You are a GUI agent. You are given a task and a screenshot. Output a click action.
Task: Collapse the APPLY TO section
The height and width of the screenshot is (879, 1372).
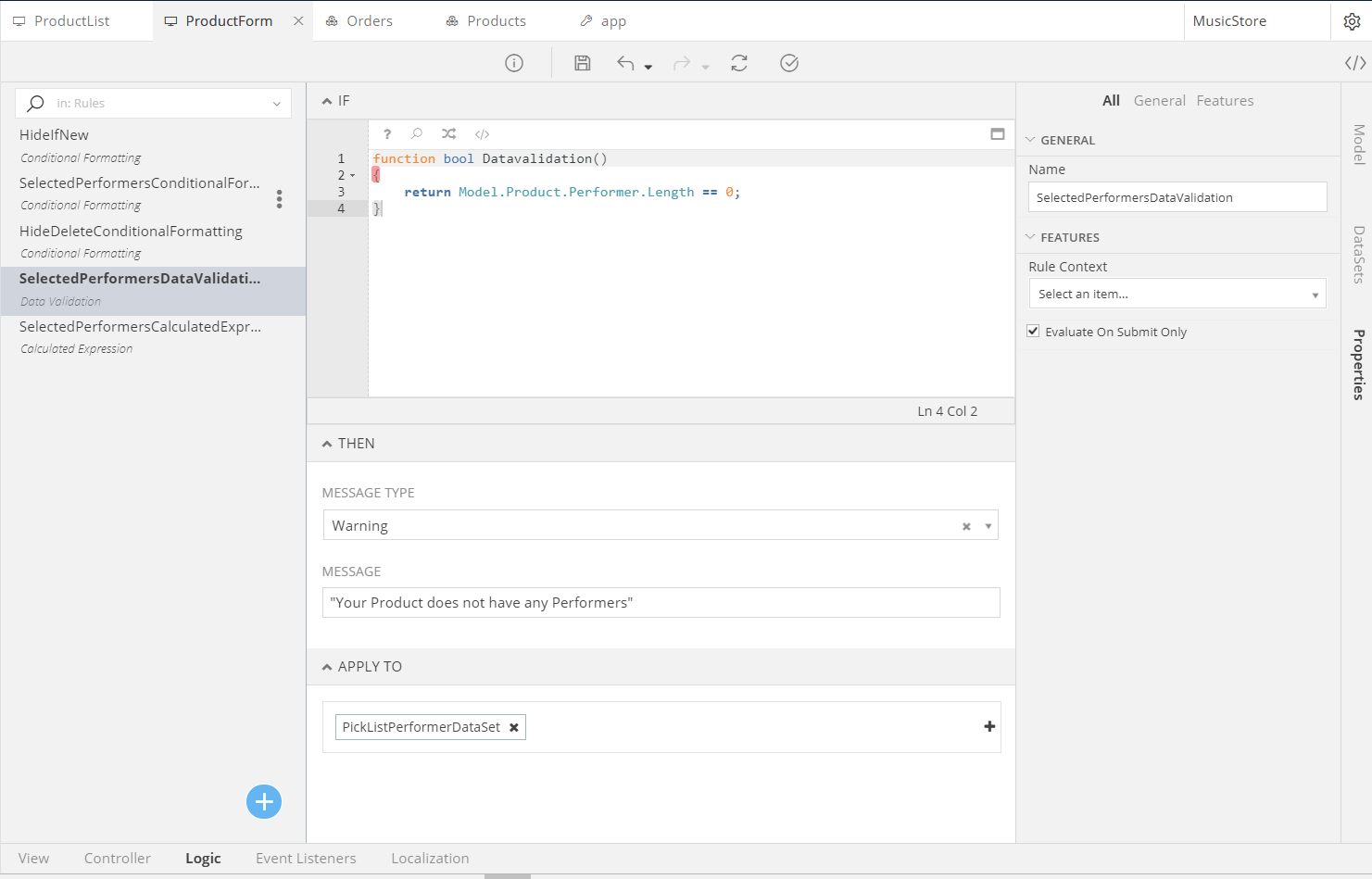327,667
